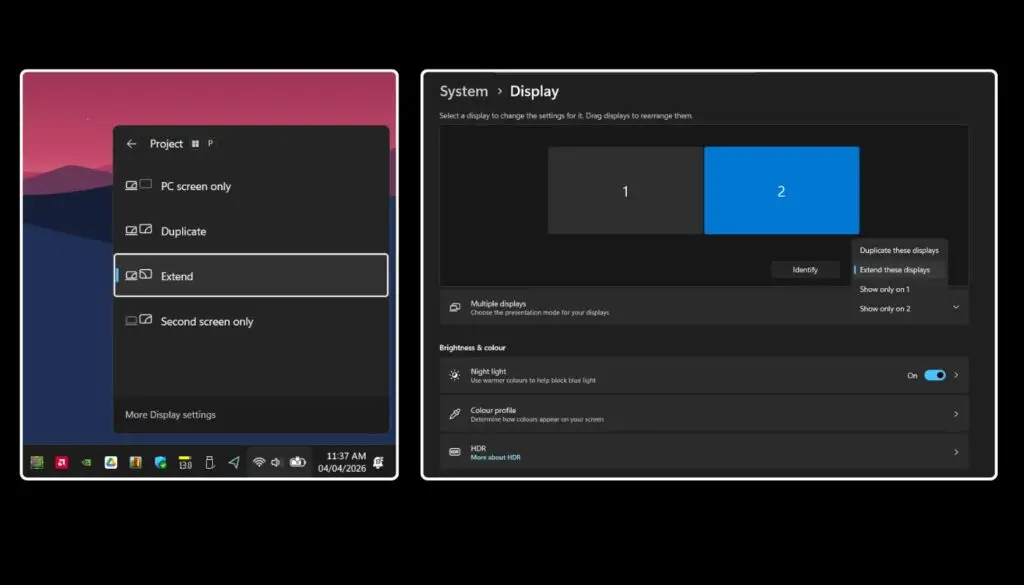Click the speaker volume tray icon
1024x585 pixels.
[x=276, y=462]
